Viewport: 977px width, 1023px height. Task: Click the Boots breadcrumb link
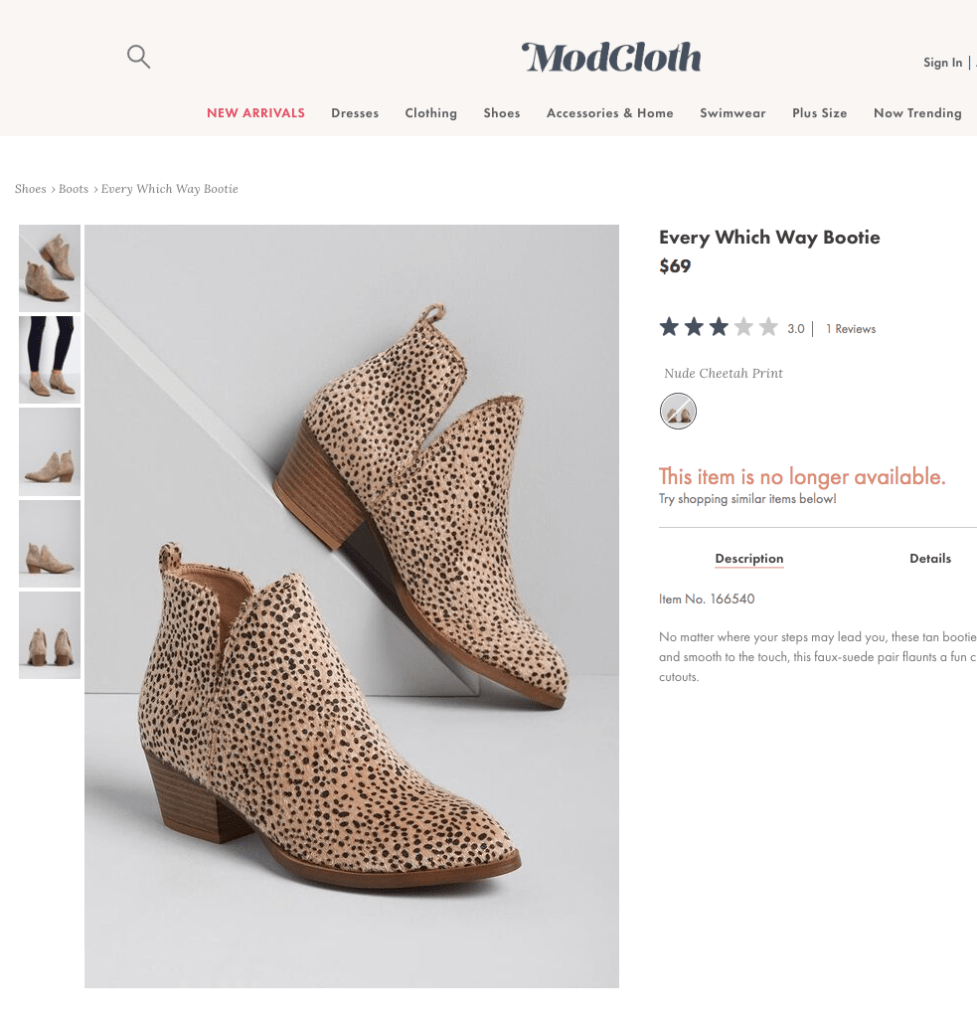(74, 189)
